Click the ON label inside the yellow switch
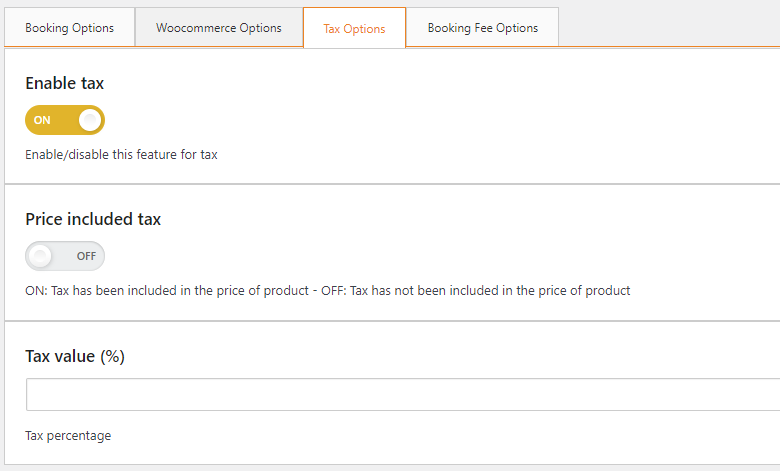 pyautogui.click(x=42, y=120)
